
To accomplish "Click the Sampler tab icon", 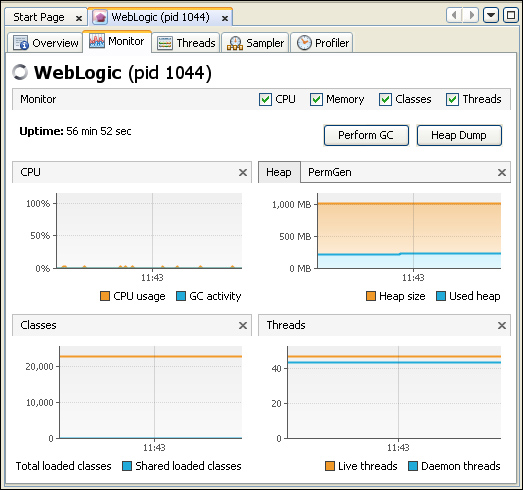I will (x=235, y=43).
